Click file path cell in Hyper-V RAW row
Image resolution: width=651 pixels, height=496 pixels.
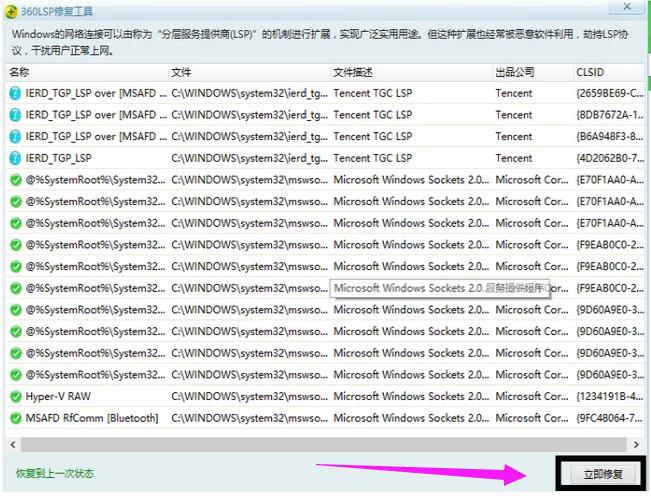(x=250, y=396)
